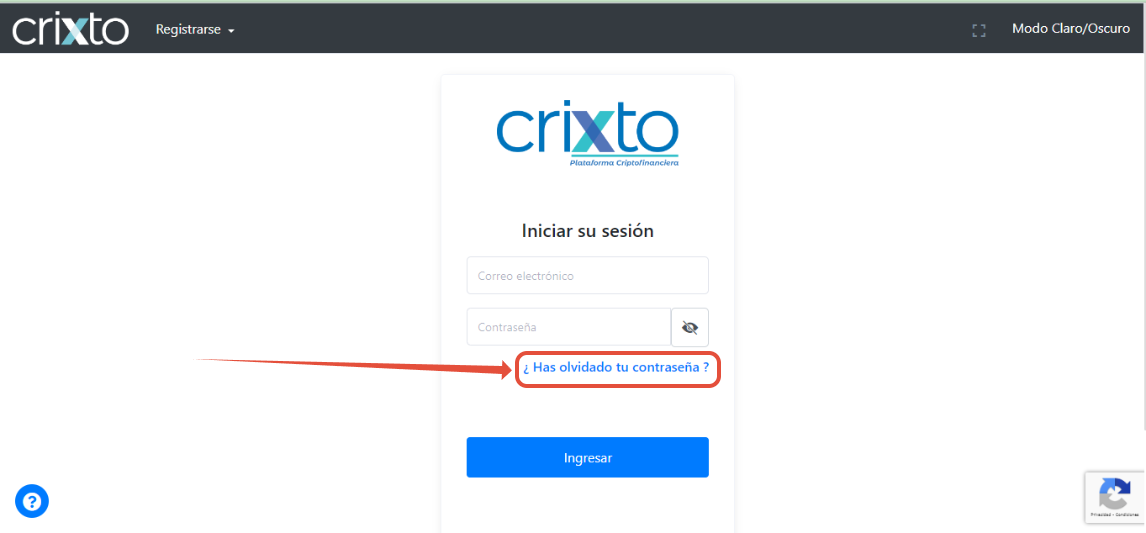Screen dimensions: 1146x533
Task: Open the ¿Has olvidado tu contraseña? link
Action: 616,368
